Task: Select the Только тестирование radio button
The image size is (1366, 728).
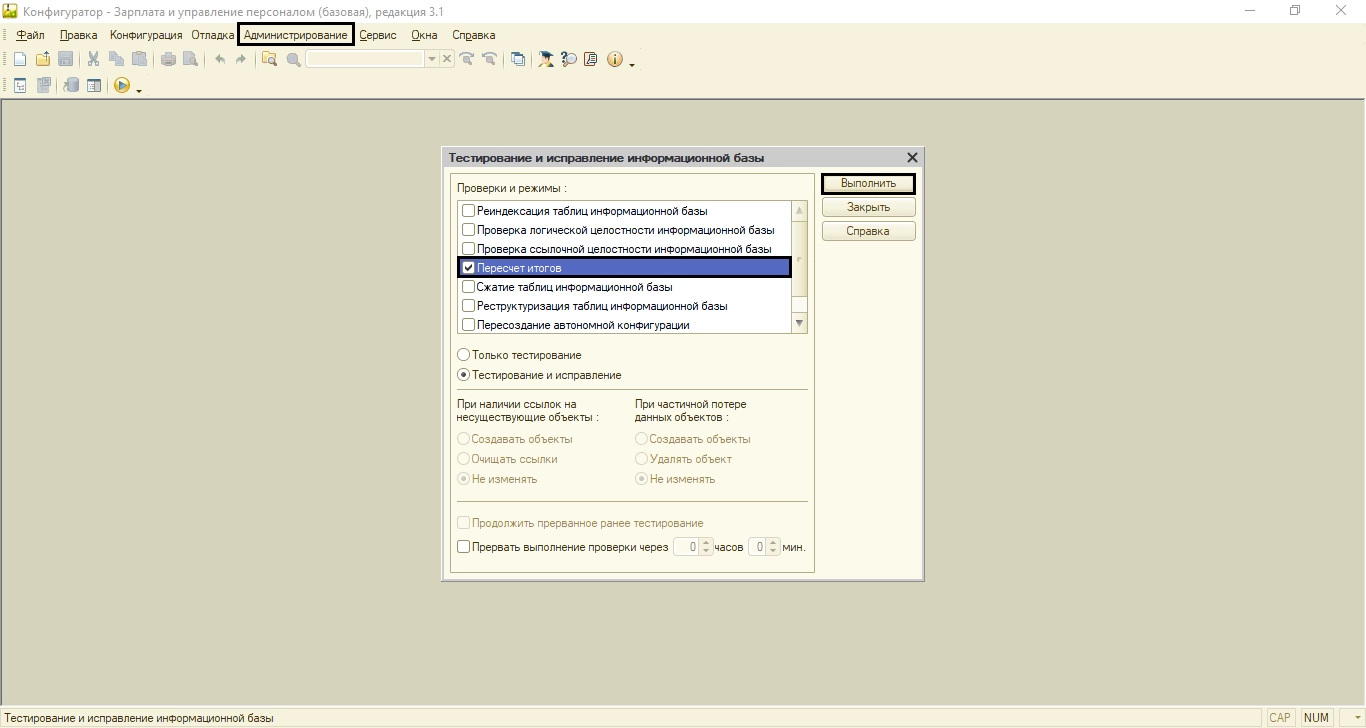Action: (464, 355)
